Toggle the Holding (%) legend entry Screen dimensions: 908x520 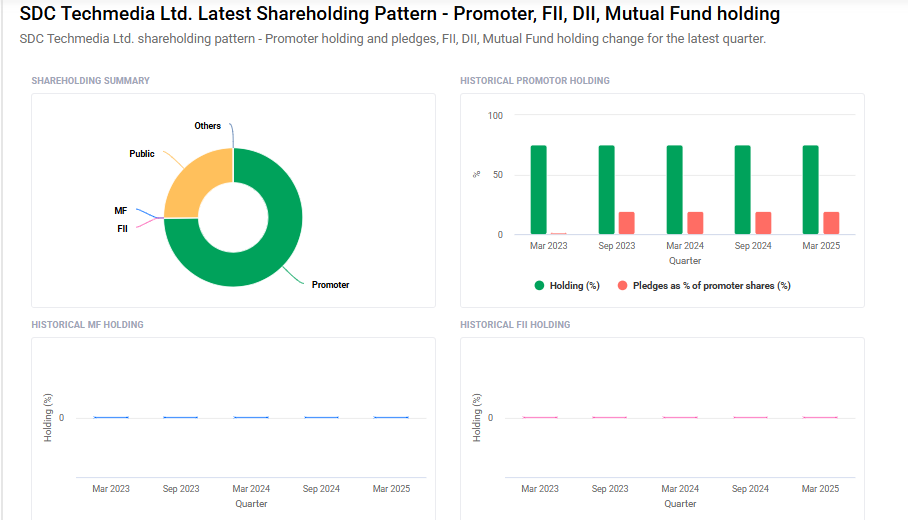567,285
